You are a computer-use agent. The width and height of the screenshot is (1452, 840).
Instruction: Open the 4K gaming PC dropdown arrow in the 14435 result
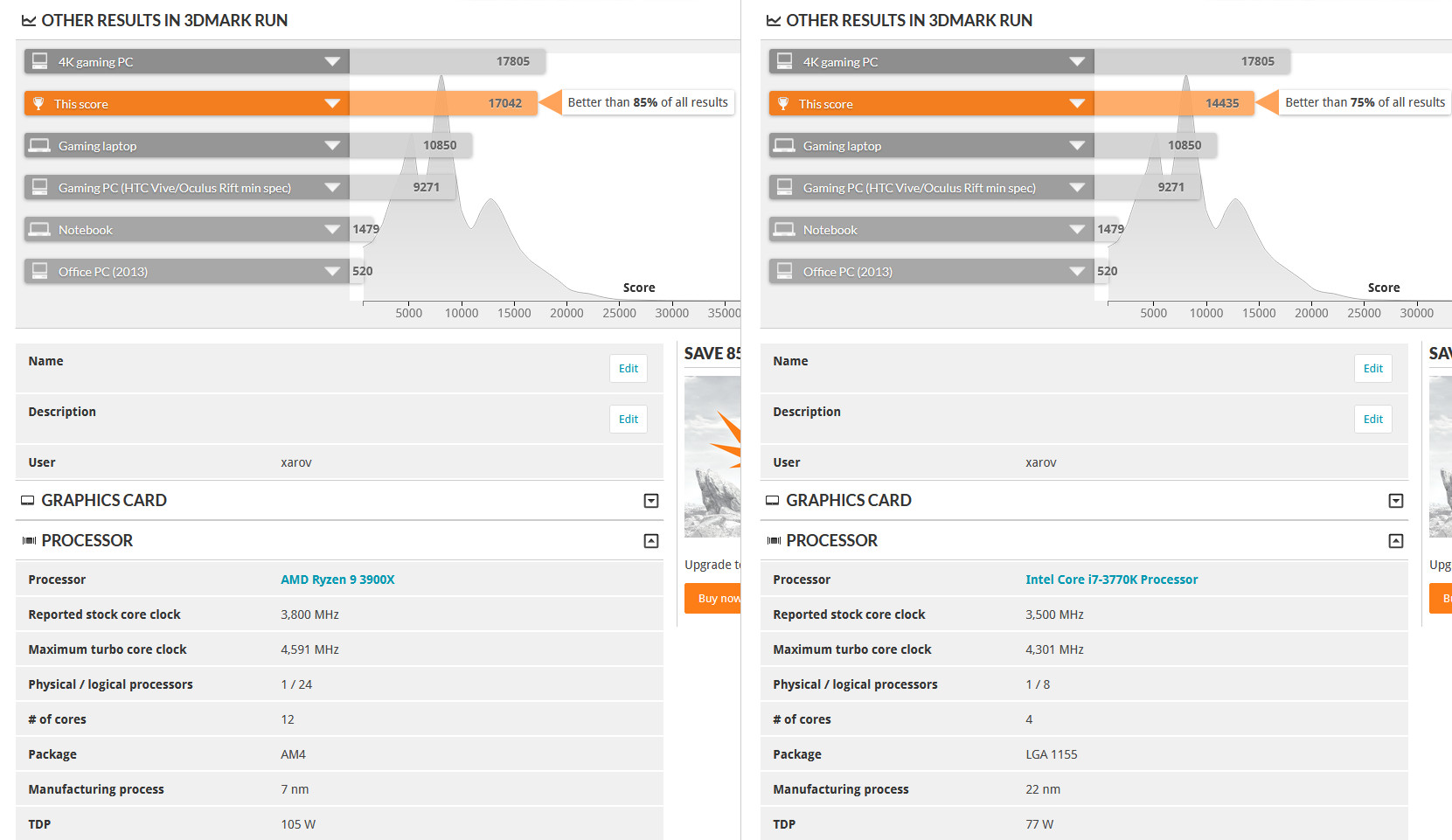tap(1077, 62)
